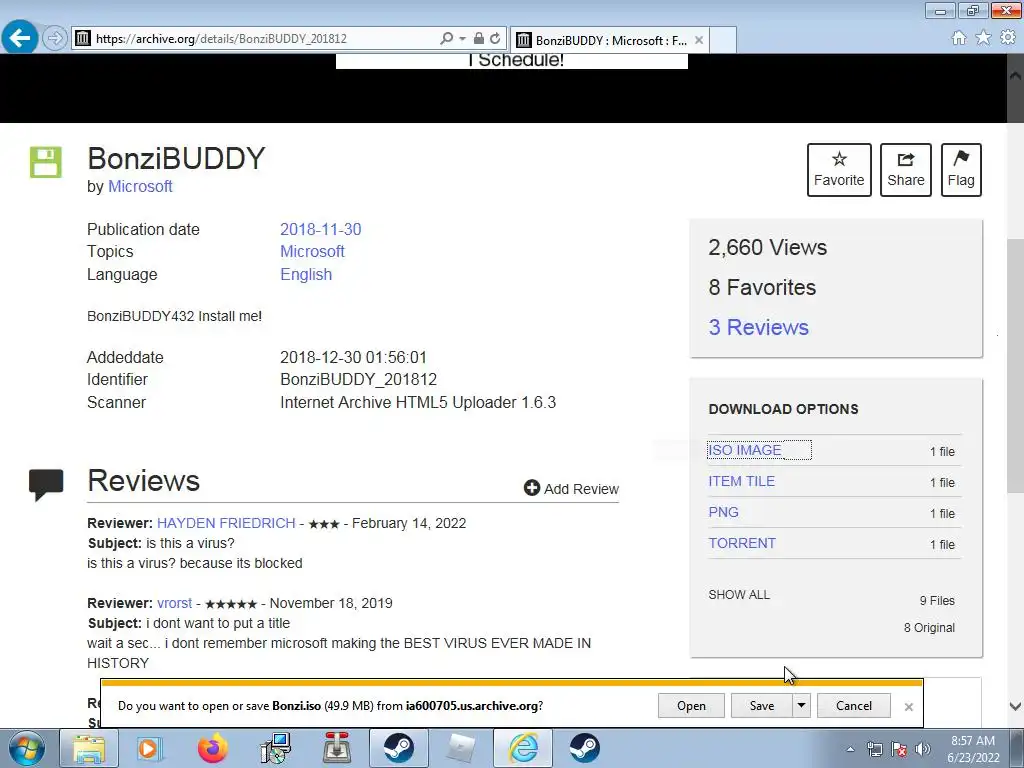1024x768 pixels.
Task: Show hidden system tray icons
Action: coord(850,749)
